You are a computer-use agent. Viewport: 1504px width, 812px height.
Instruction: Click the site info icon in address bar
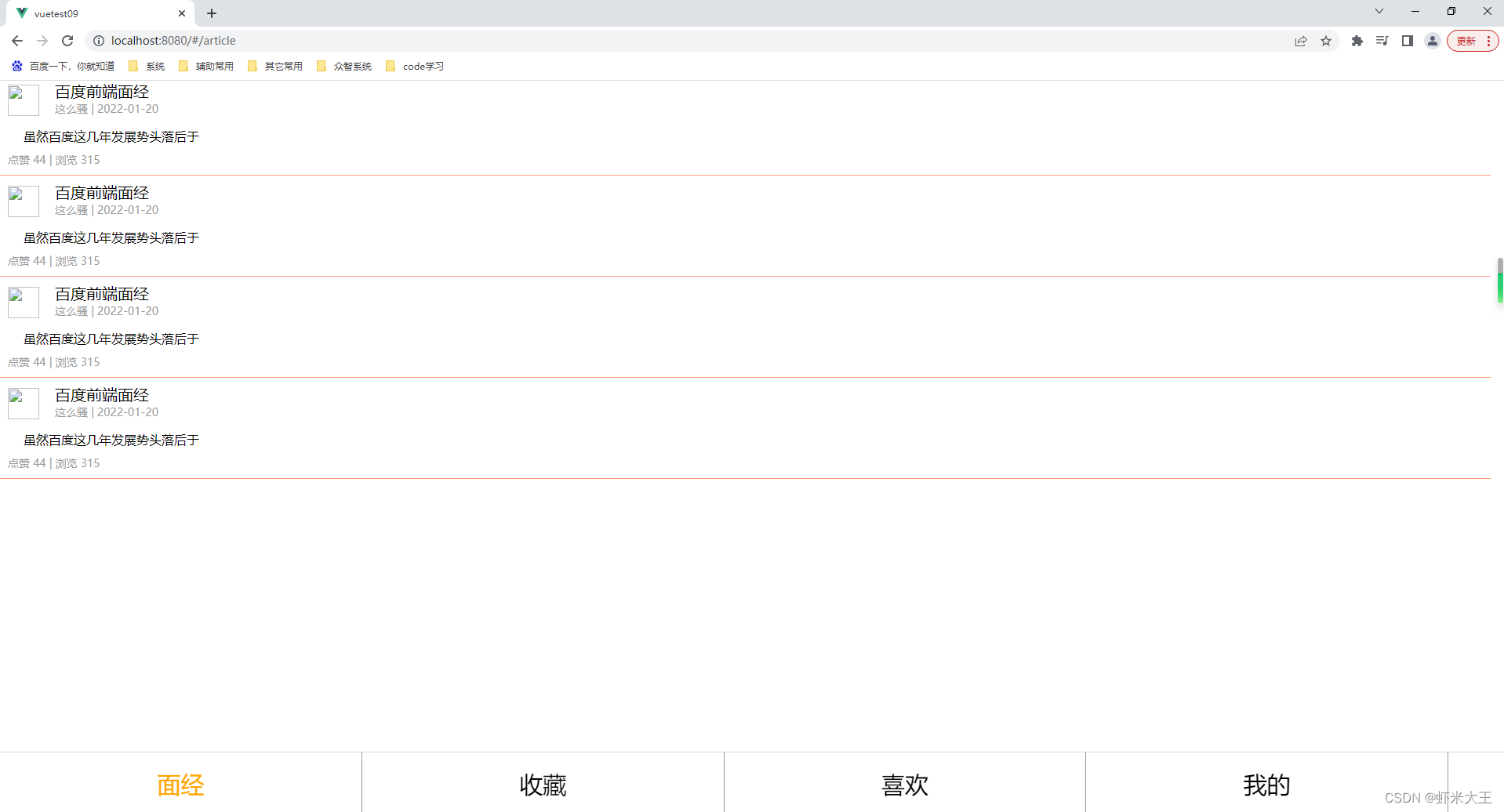[99, 41]
